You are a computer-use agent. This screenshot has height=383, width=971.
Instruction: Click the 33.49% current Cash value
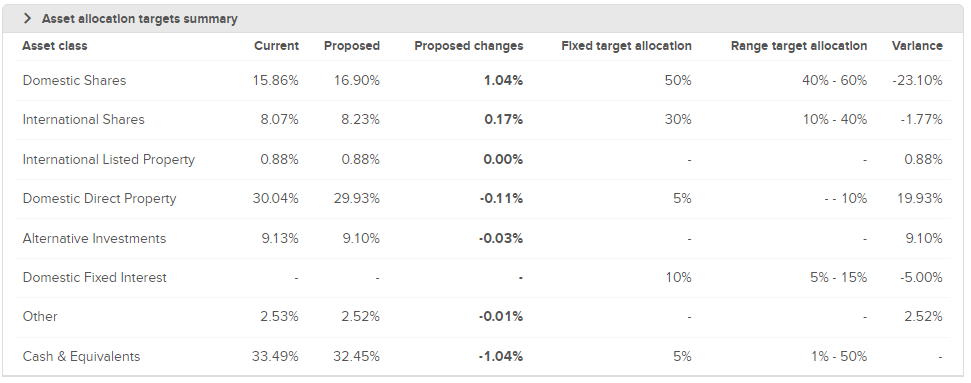pyautogui.click(x=275, y=356)
